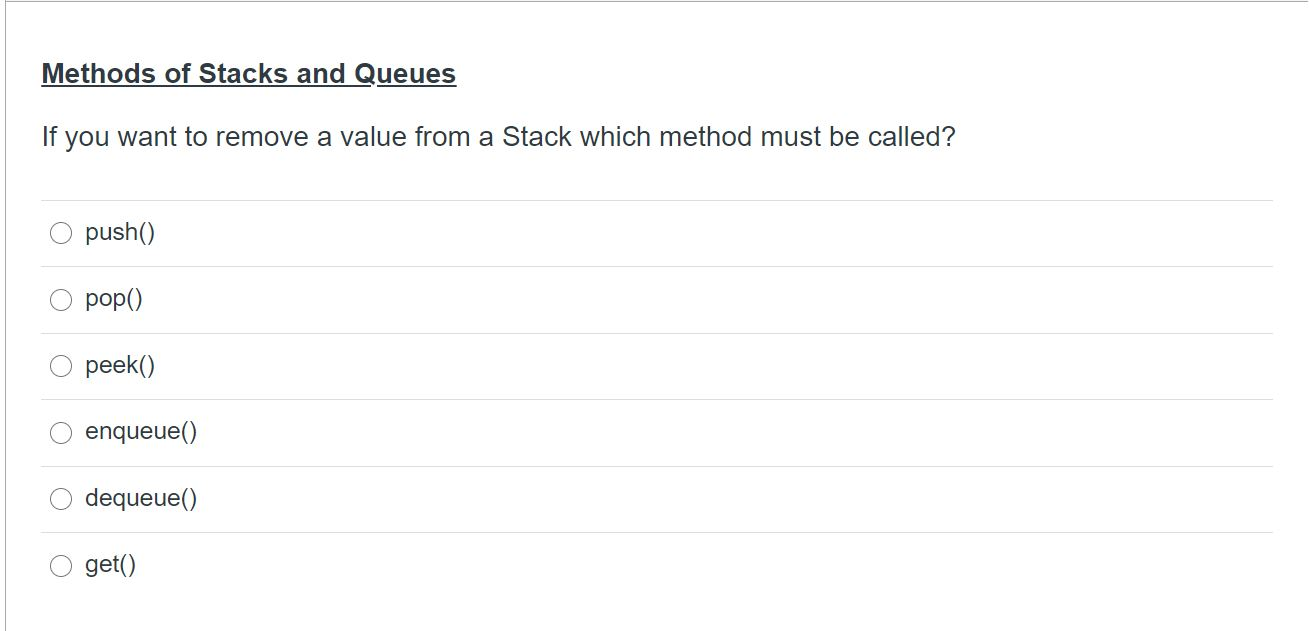Viewport: 1309px width, 631px height.
Task: Select the push() radio button
Action: [x=62, y=233]
